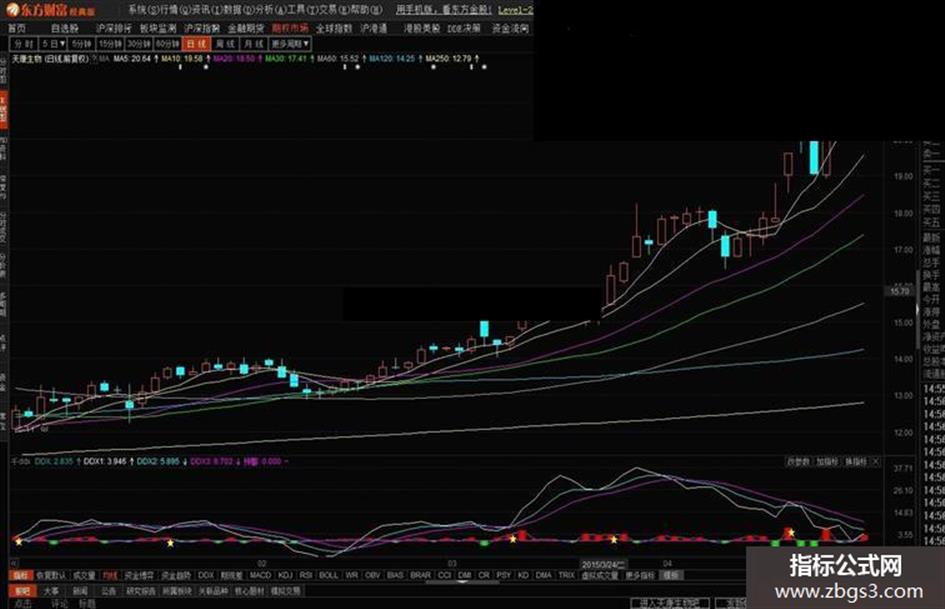Open the 大事 info tab

point(52,592)
